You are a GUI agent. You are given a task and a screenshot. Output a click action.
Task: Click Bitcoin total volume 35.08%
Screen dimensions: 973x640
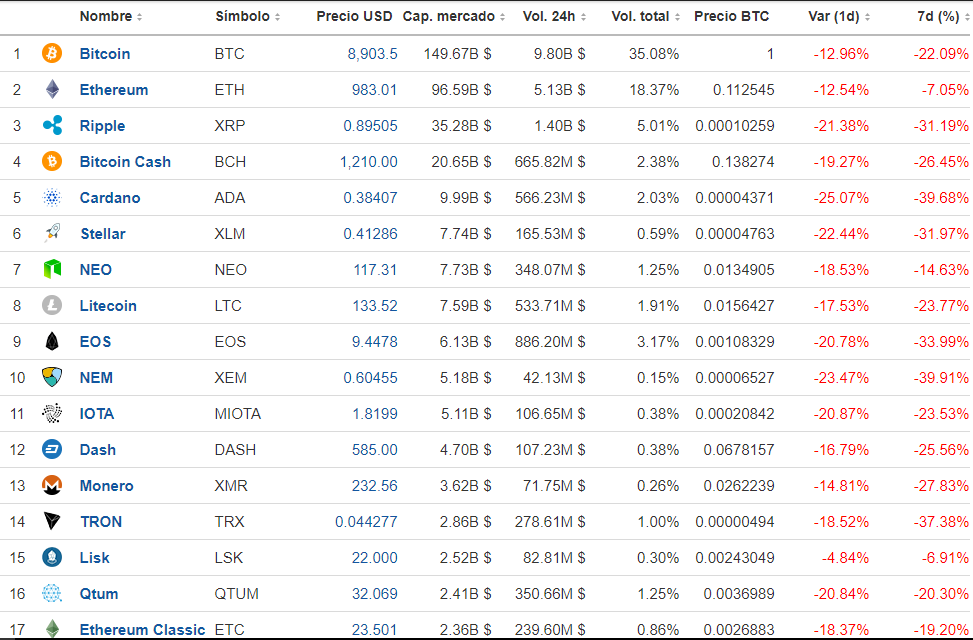654,54
